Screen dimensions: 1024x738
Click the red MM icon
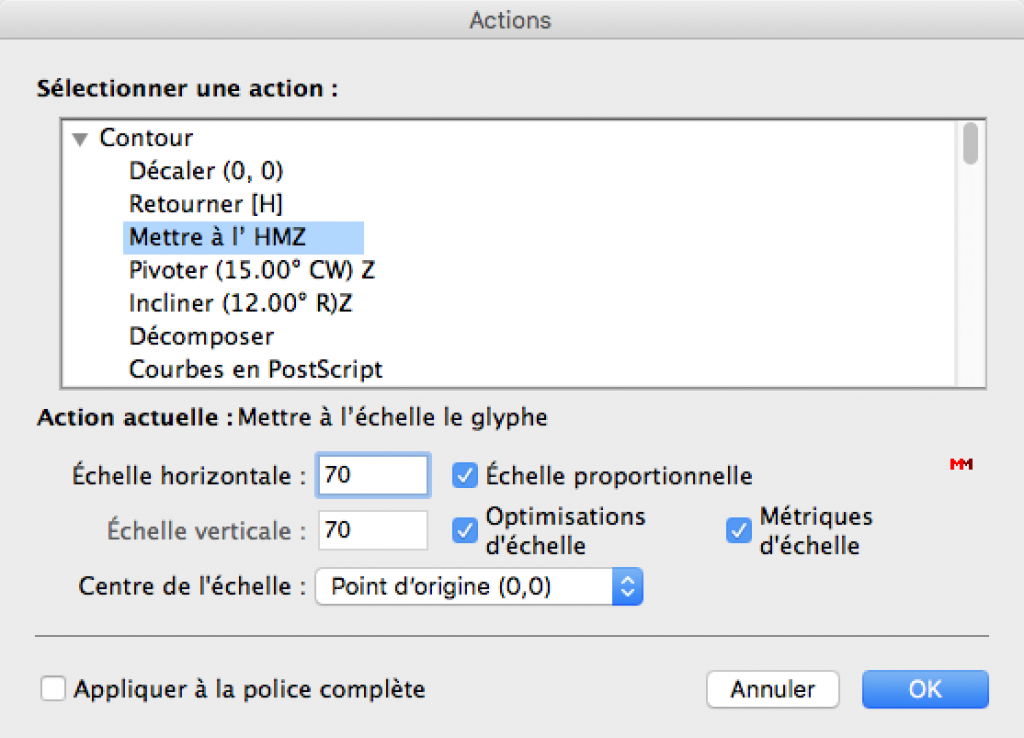coord(961,465)
